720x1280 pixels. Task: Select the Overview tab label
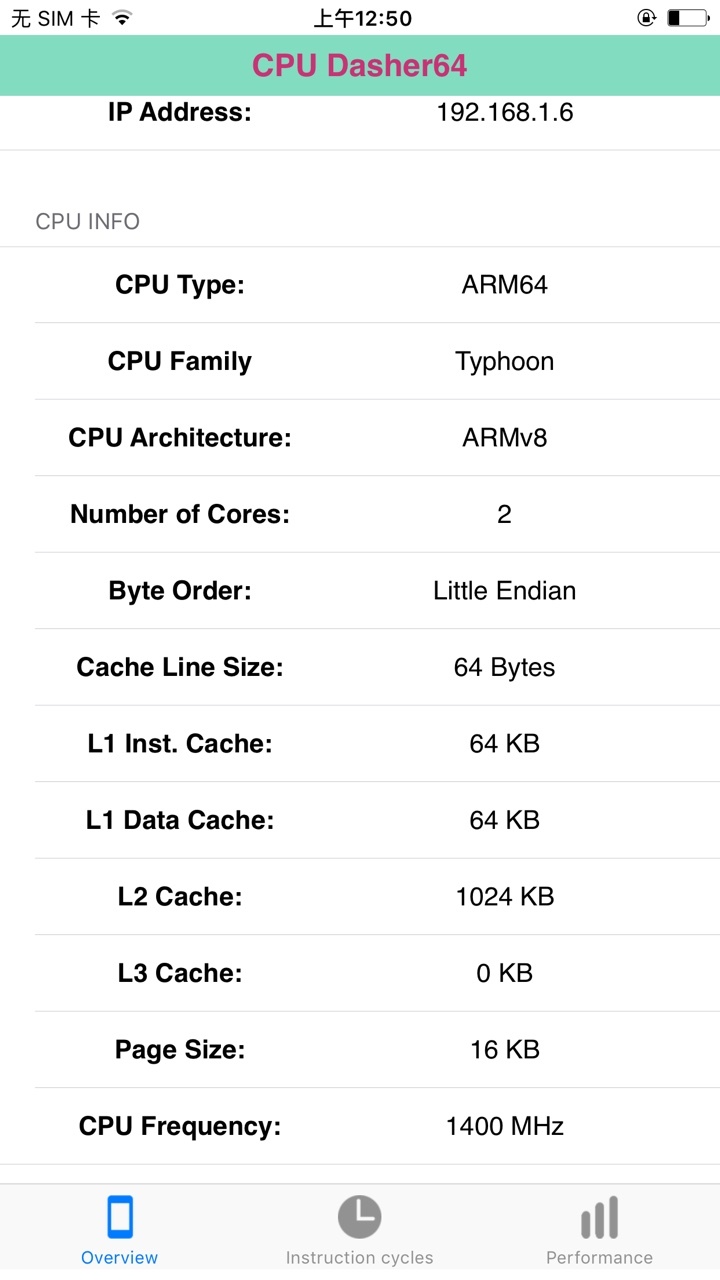(x=120, y=1258)
